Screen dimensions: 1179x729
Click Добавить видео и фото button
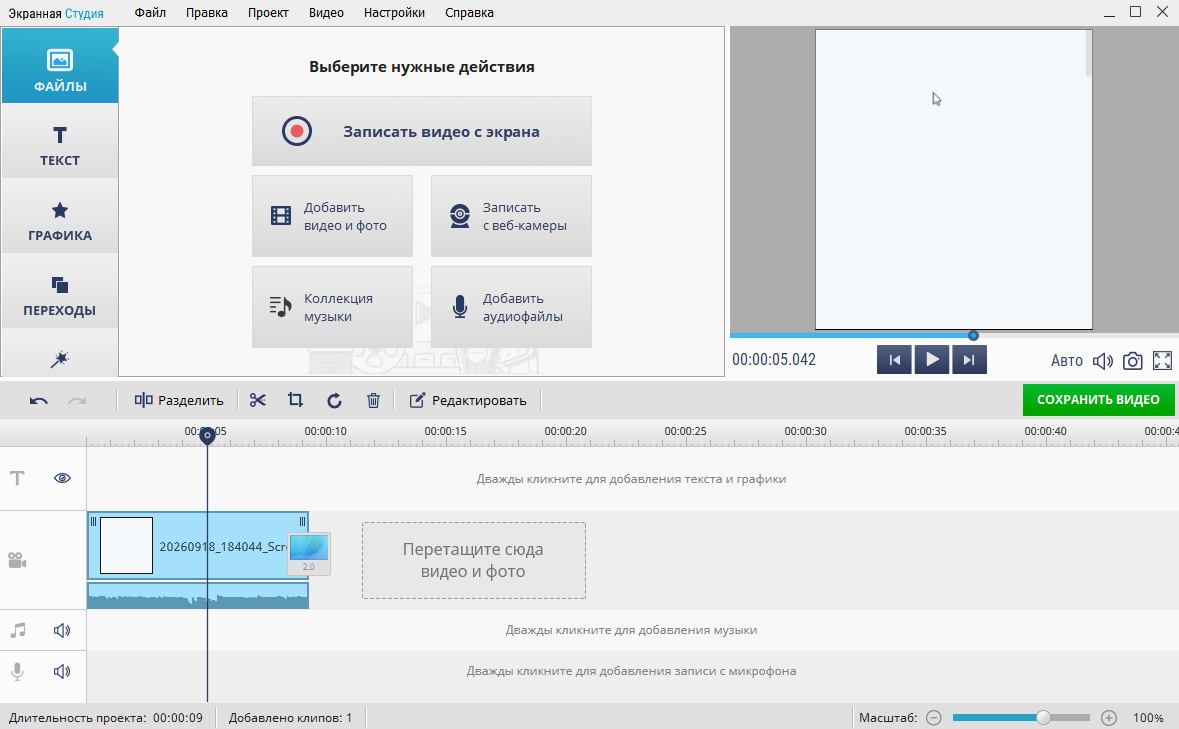coord(332,216)
